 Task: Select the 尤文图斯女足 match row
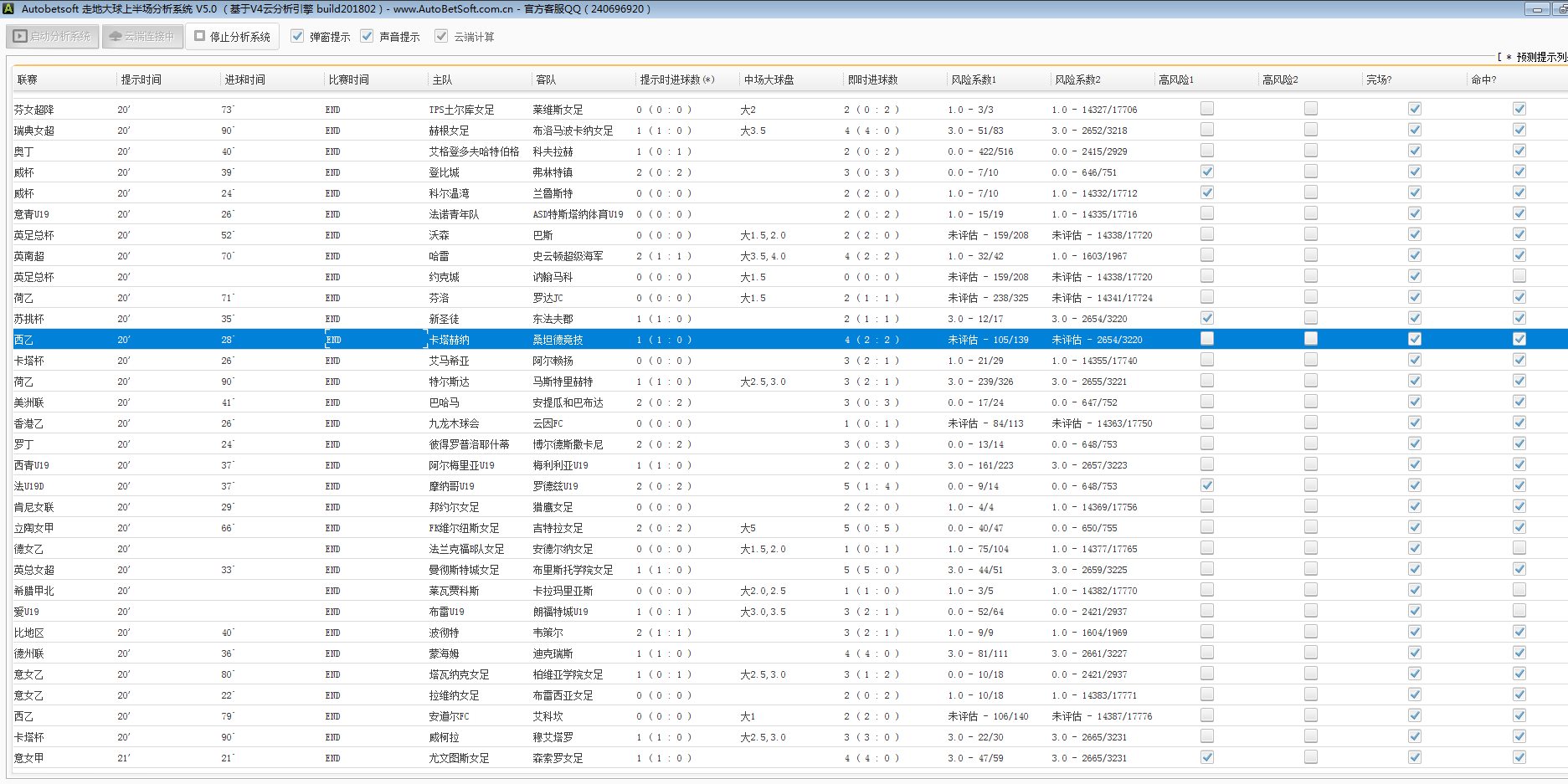coord(459,758)
